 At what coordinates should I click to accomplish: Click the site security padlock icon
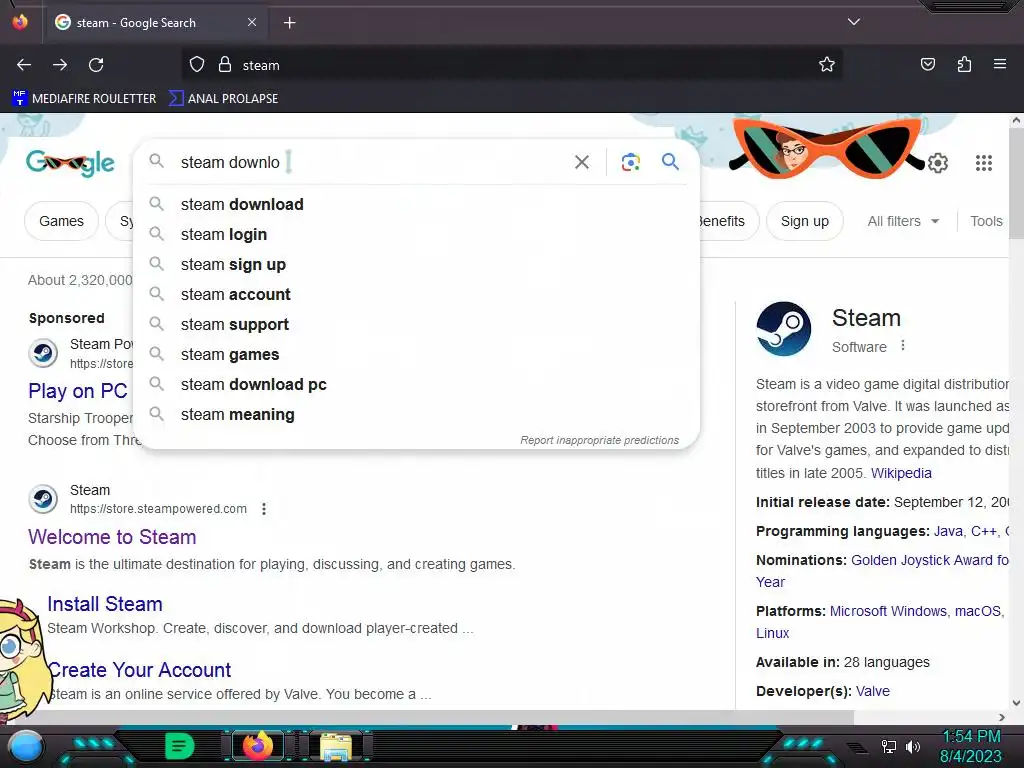225,65
